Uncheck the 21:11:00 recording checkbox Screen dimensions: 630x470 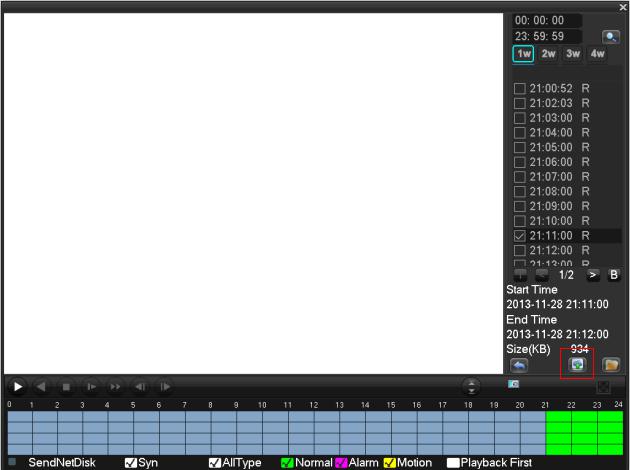click(520, 236)
